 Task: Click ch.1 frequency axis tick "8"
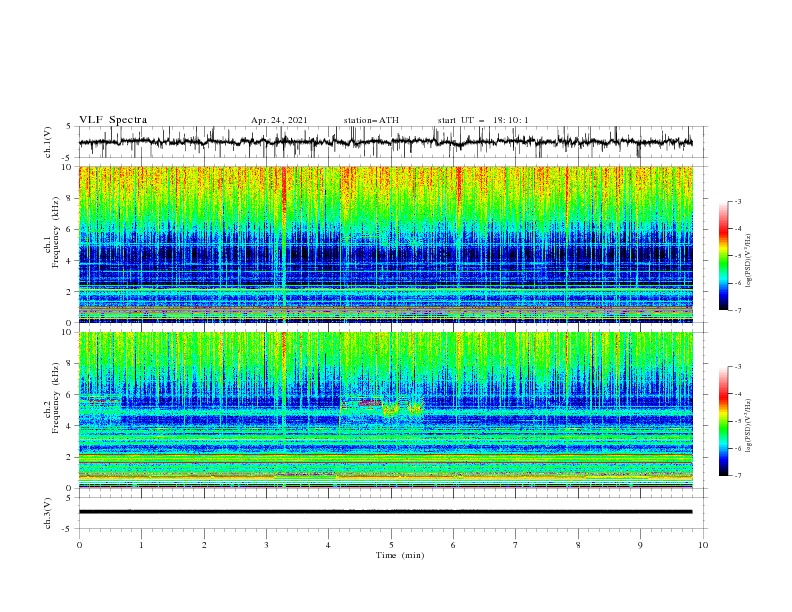tap(70, 198)
